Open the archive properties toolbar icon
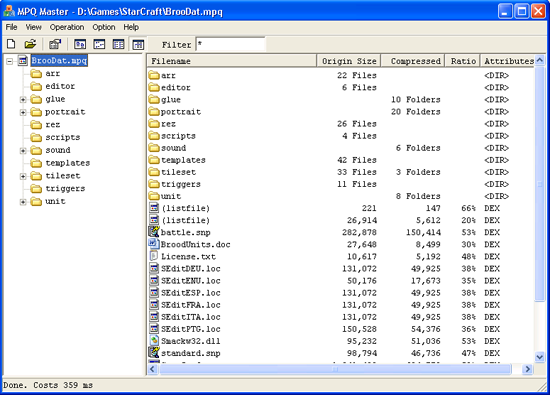 [55, 44]
